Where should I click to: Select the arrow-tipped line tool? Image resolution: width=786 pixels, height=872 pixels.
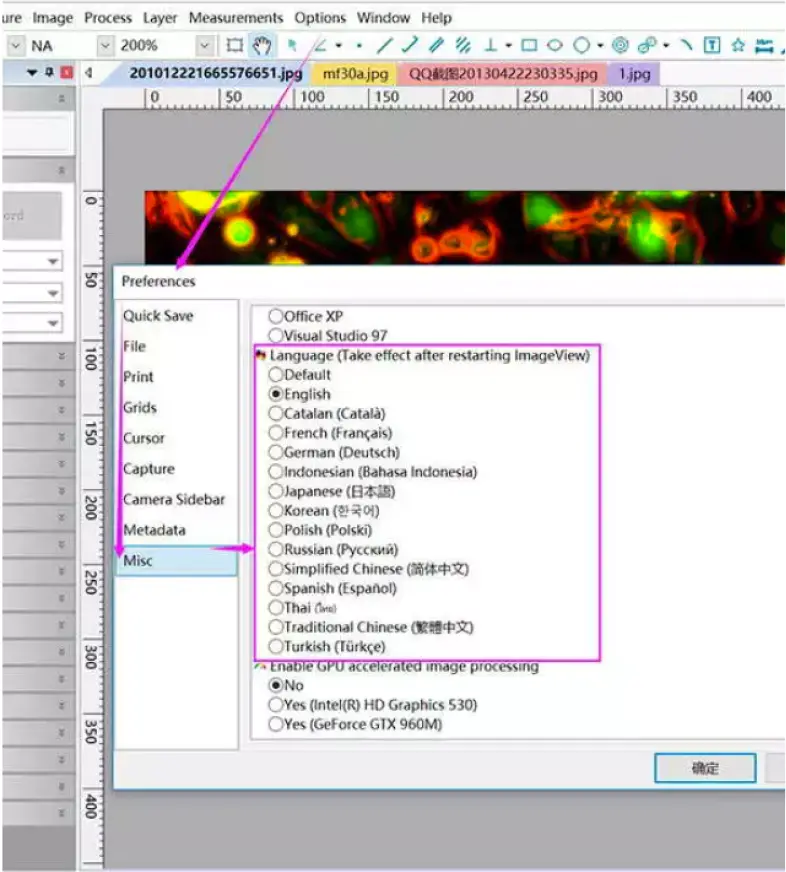click(410, 45)
